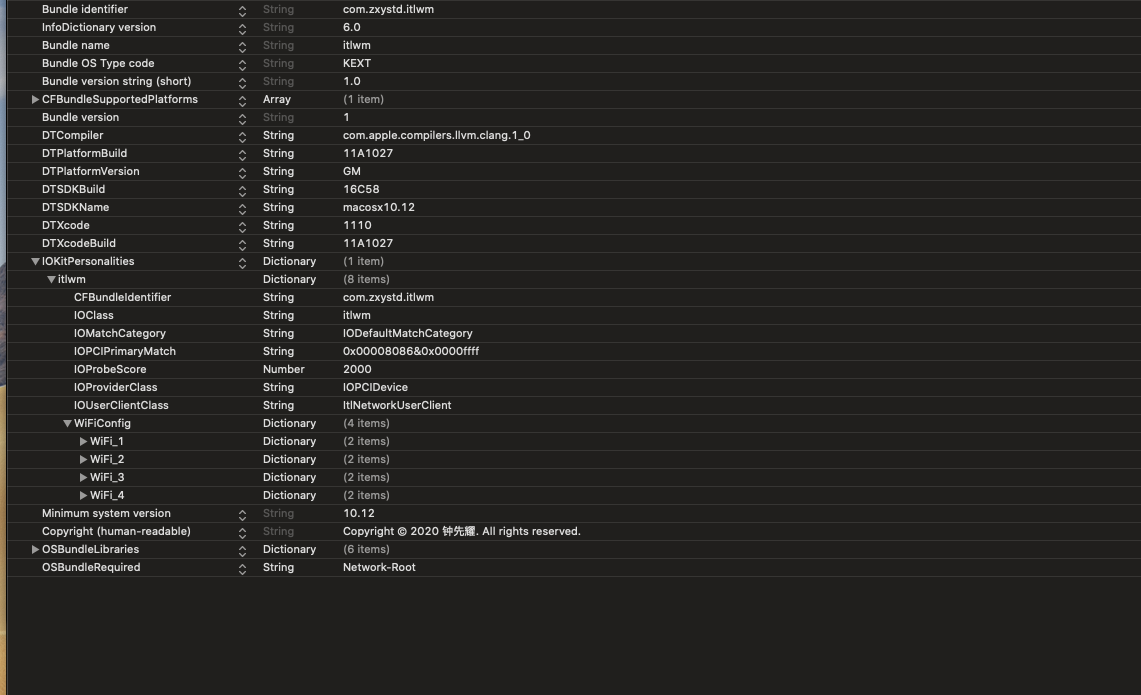The image size is (1141, 695).
Task: Select the IOProbeScore value 2000
Action: click(357, 369)
